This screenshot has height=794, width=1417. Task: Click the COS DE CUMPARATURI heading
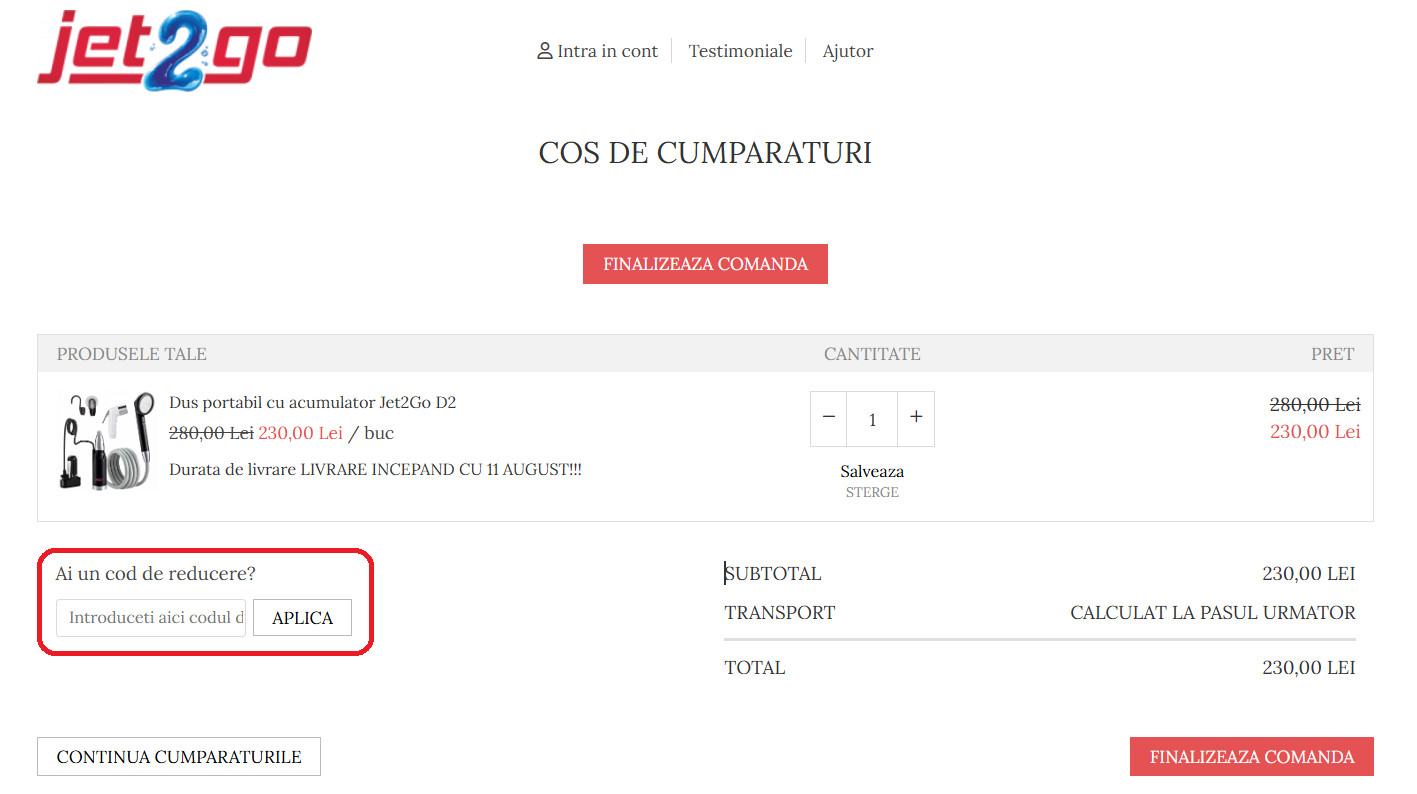pyautogui.click(x=705, y=152)
